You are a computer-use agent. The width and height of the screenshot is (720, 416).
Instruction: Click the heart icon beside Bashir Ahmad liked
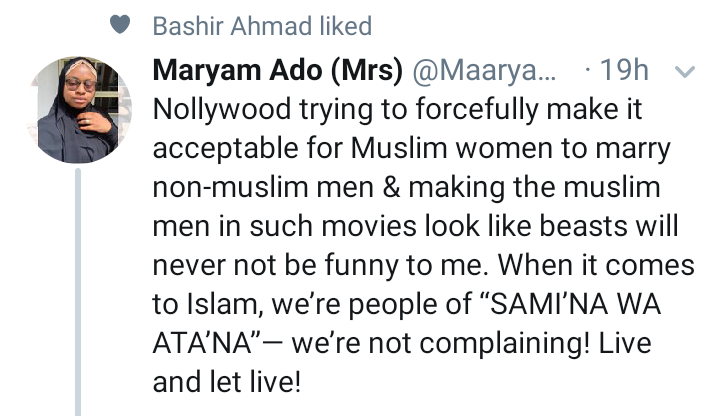pos(118,27)
